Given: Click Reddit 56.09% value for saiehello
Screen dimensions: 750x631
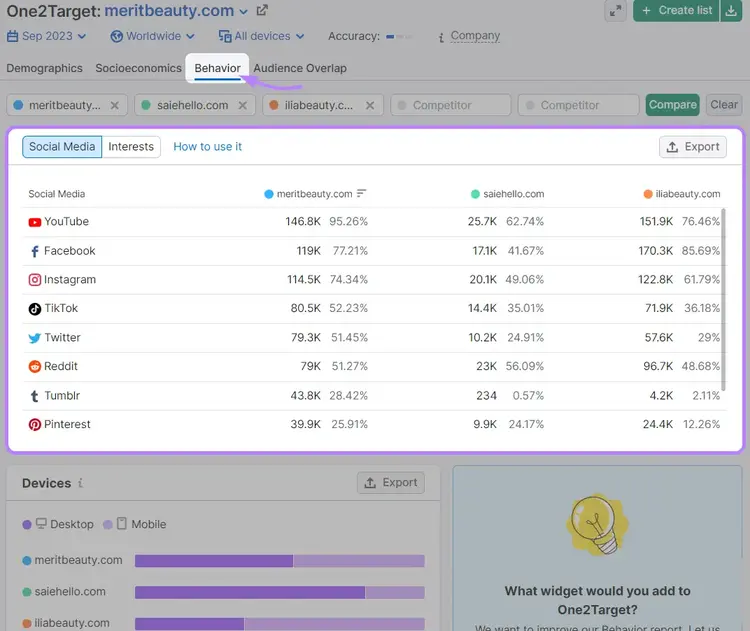Looking at the screenshot, I should coord(525,366).
